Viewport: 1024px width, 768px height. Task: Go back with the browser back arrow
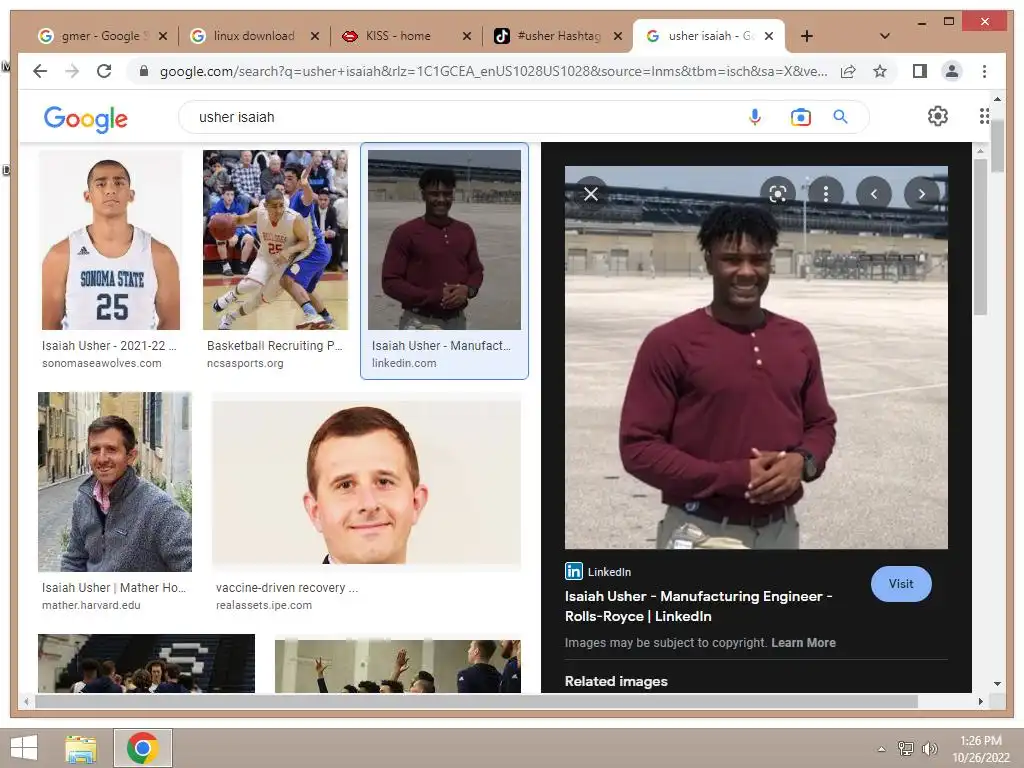[x=40, y=71]
